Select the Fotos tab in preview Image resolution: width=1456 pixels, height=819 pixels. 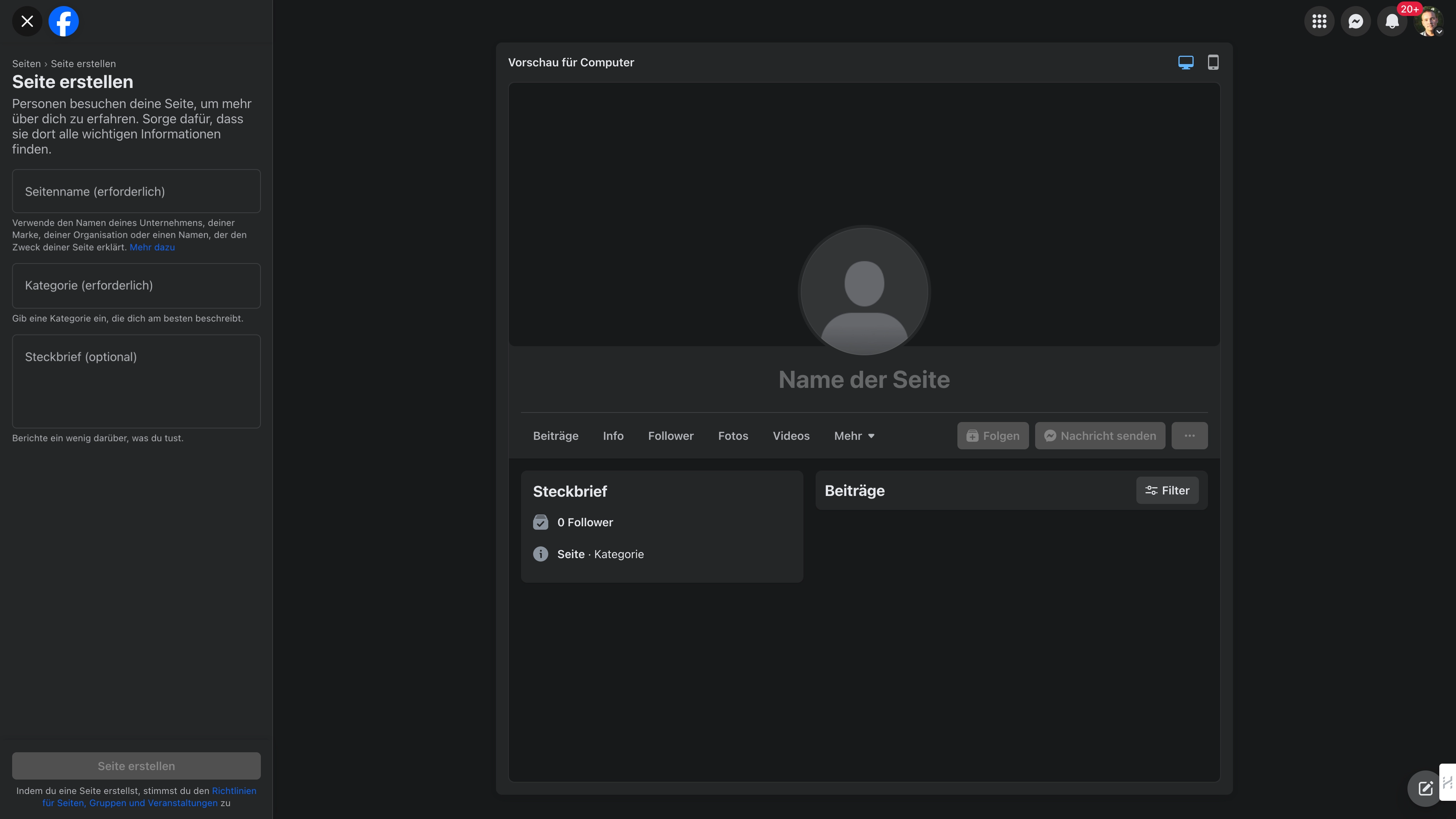coord(733,436)
